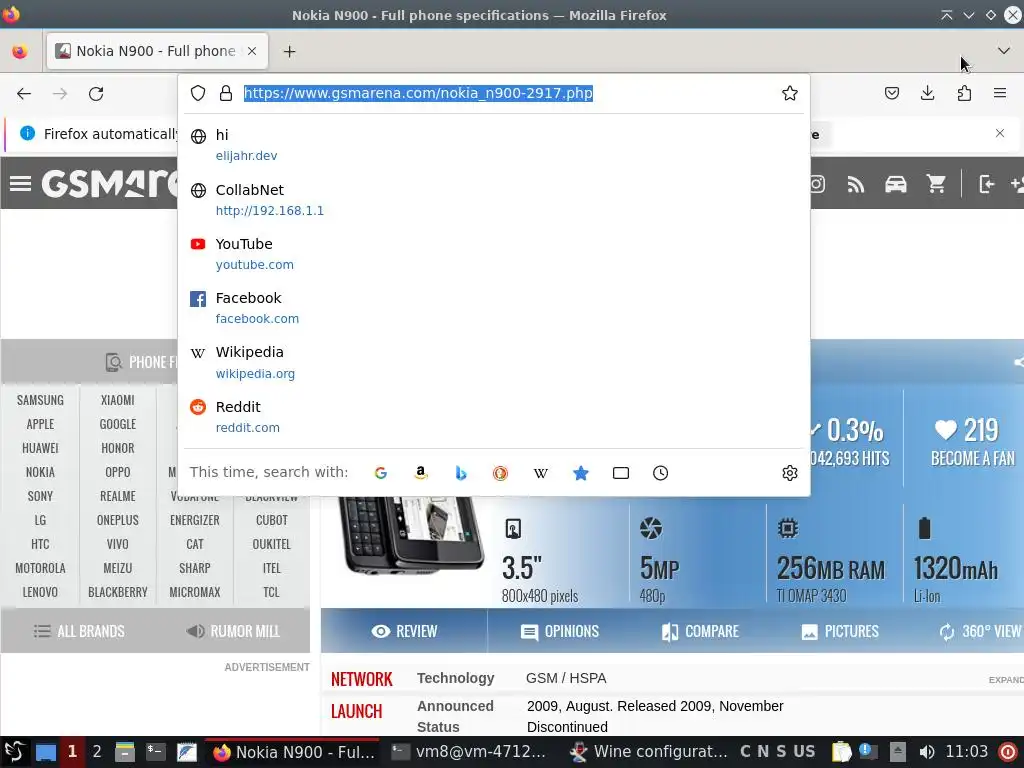Open the list all tabs dropdown

coord(1004,51)
